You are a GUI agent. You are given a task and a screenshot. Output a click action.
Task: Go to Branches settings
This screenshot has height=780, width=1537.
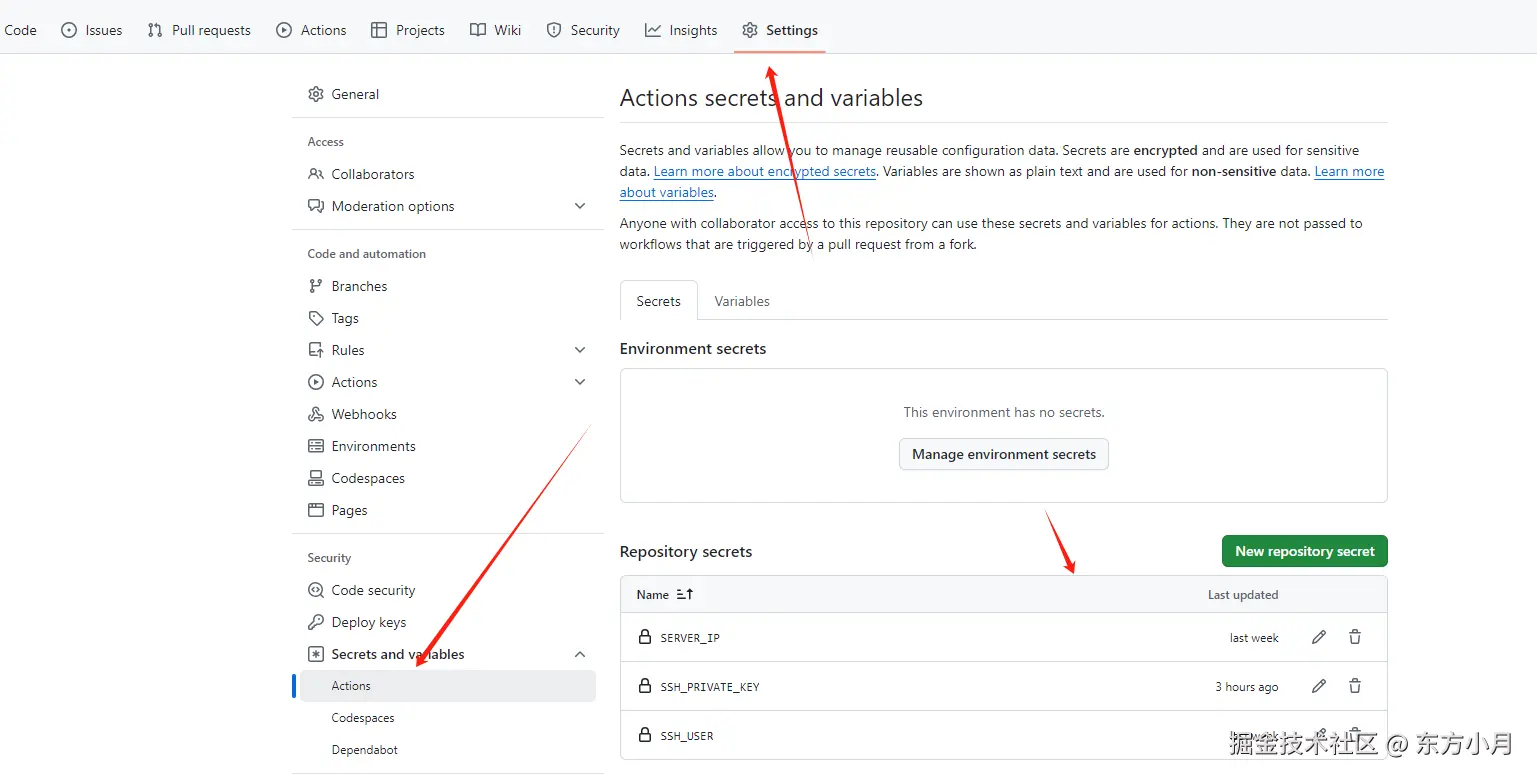[x=359, y=286]
